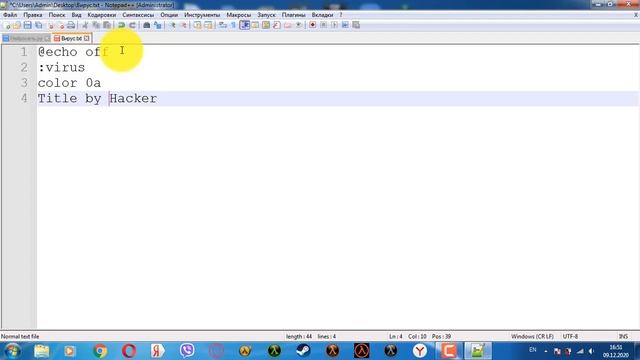640x360 pixels.
Task: Click 'Windows (CR LF)' in status bar
Action: [532, 336]
